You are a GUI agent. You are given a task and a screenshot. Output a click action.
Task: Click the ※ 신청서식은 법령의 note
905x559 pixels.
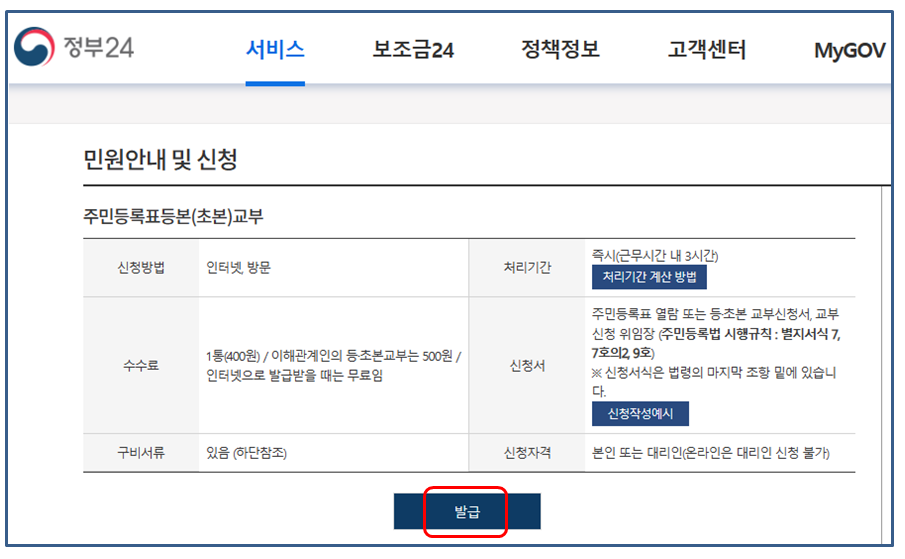pos(714,381)
